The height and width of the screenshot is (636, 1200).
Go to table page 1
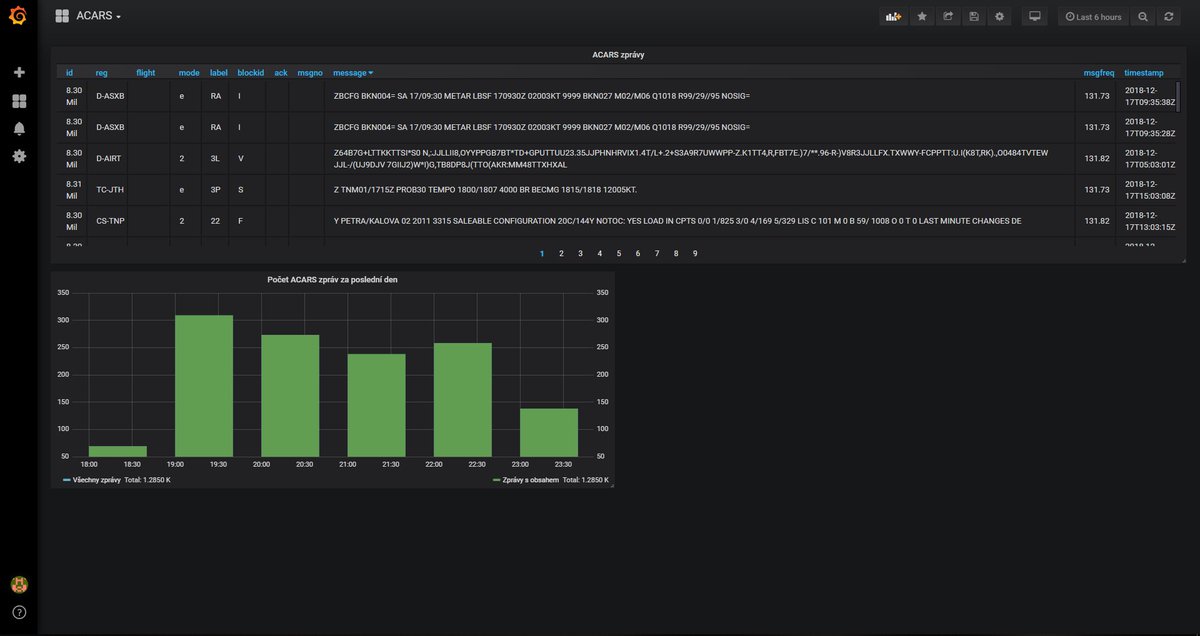click(x=542, y=254)
